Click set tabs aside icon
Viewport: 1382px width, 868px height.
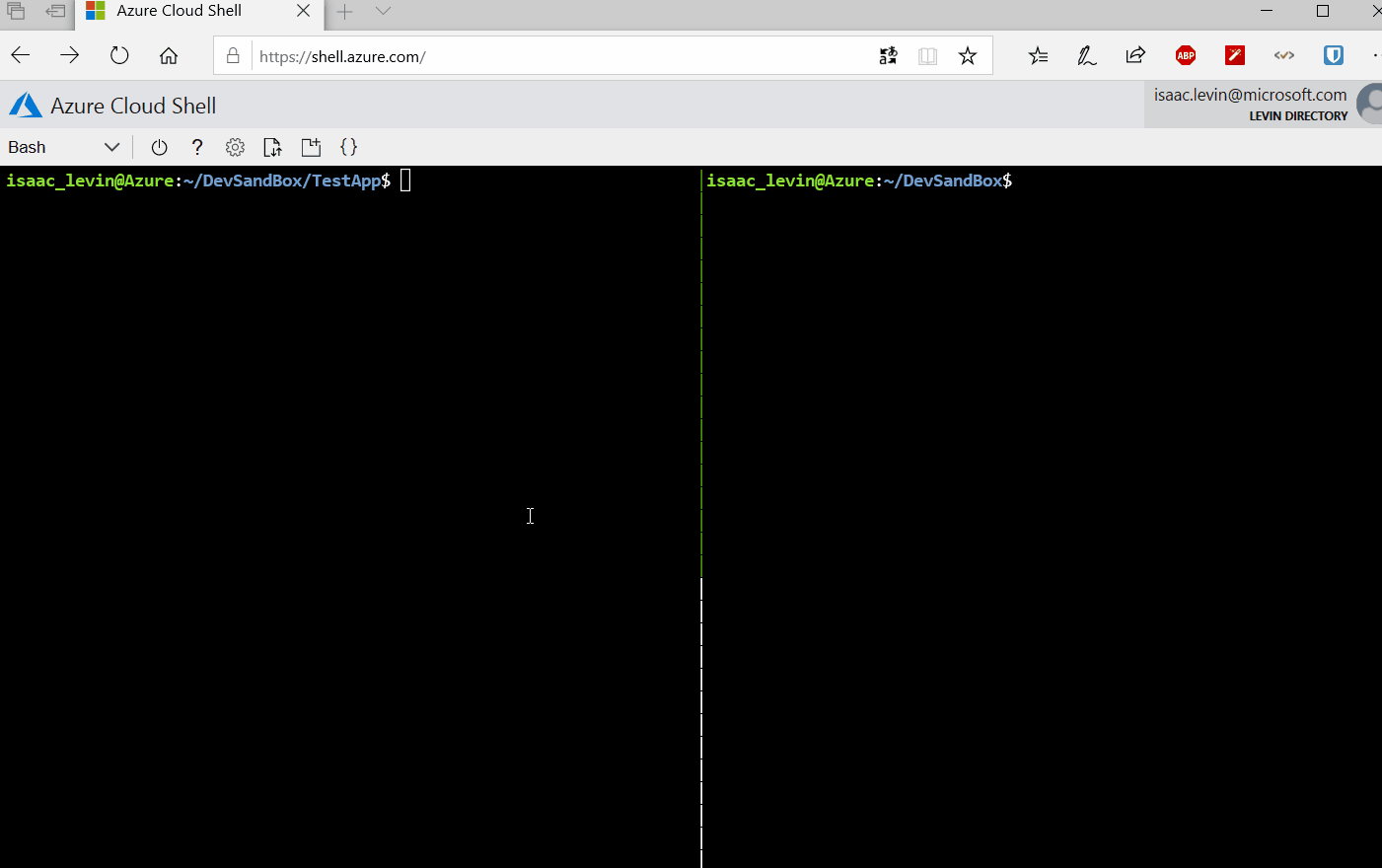(55, 11)
